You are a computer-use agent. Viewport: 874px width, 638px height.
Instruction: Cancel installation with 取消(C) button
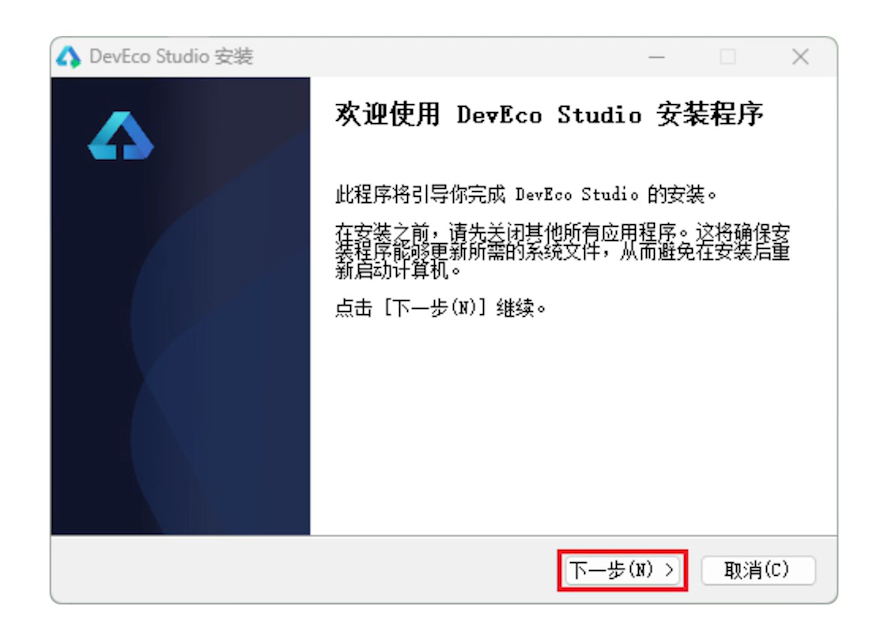point(758,570)
